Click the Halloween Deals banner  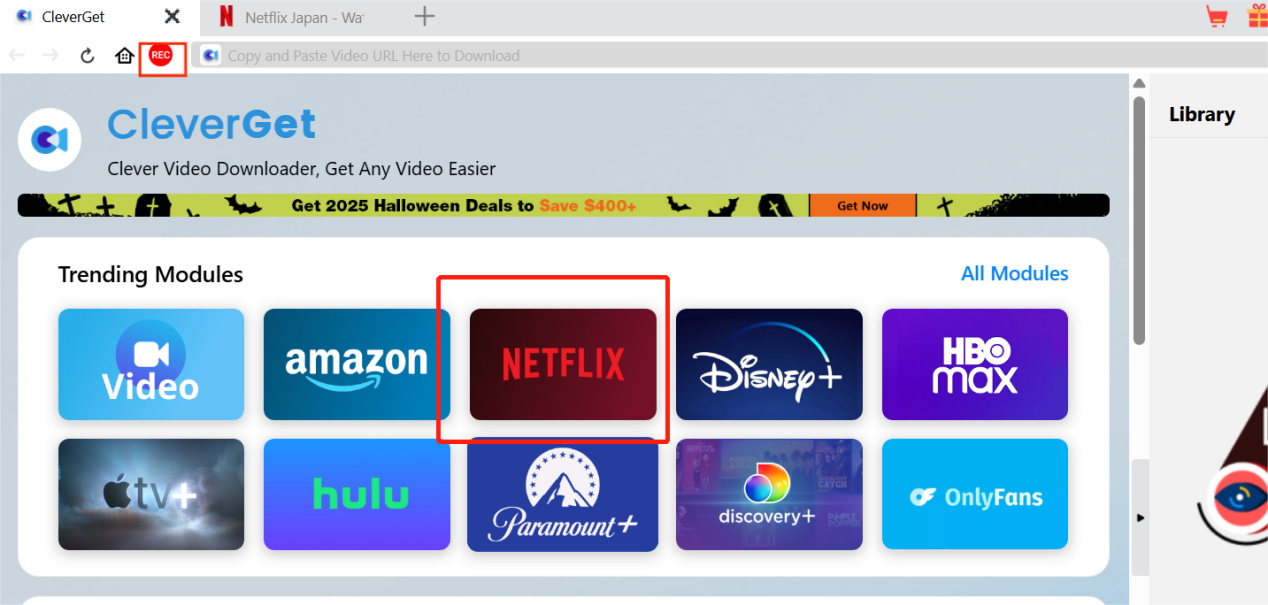563,205
